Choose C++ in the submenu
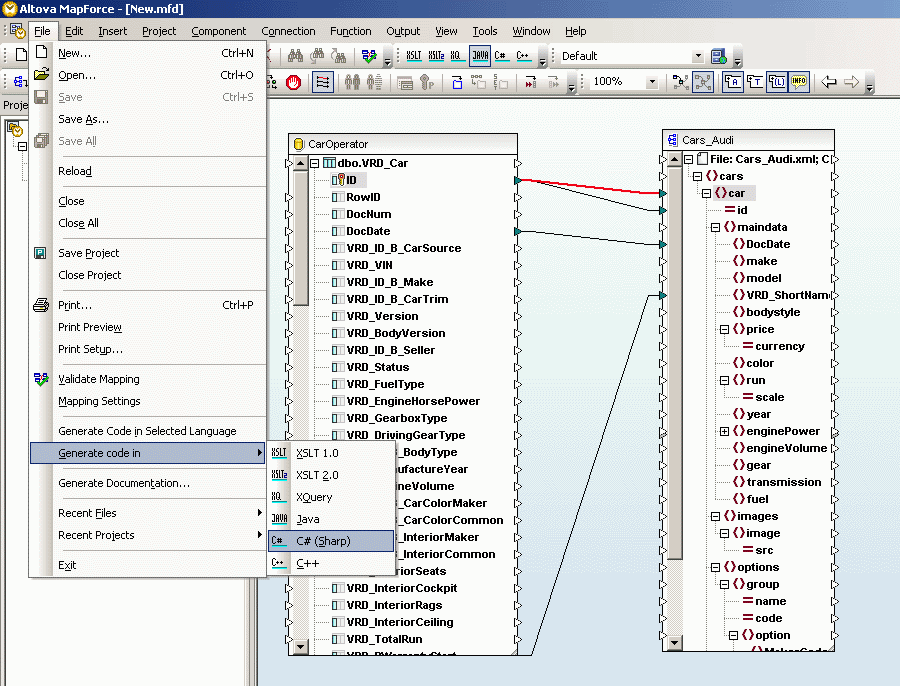 coord(331,563)
